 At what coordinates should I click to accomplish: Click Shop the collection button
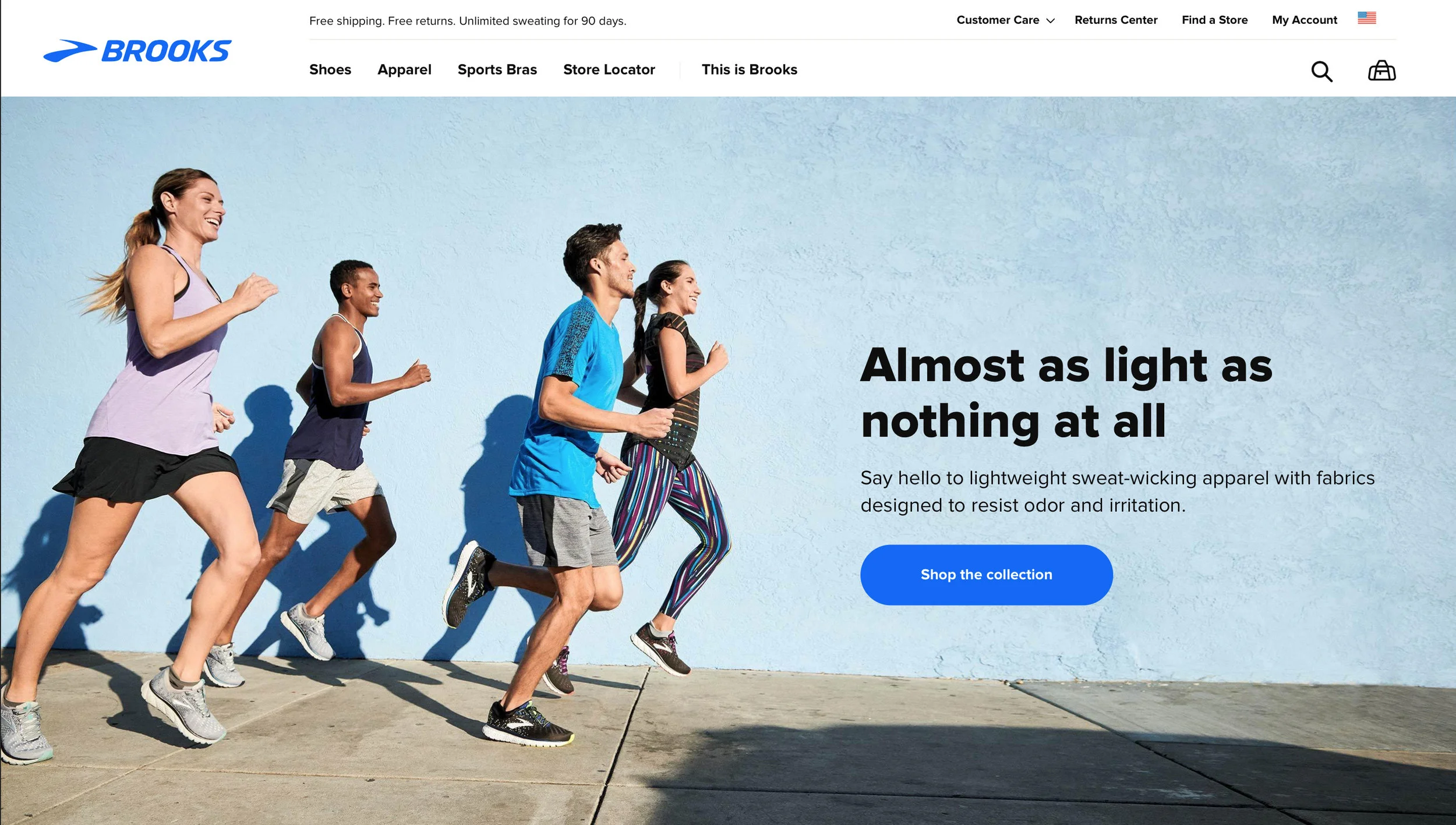pos(986,575)
